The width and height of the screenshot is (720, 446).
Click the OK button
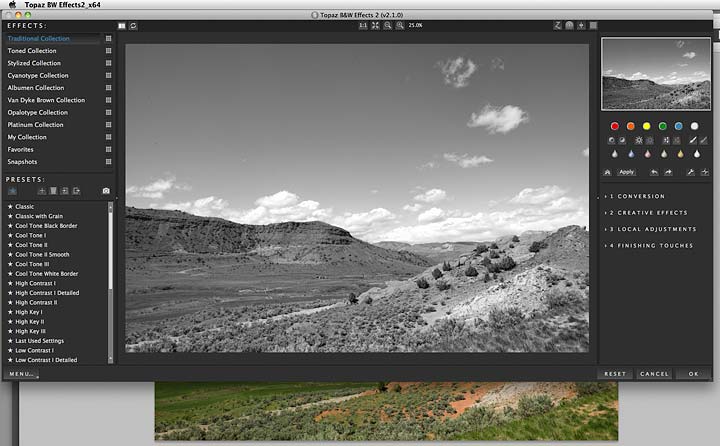pyautogui.click(x=693, y=374)
